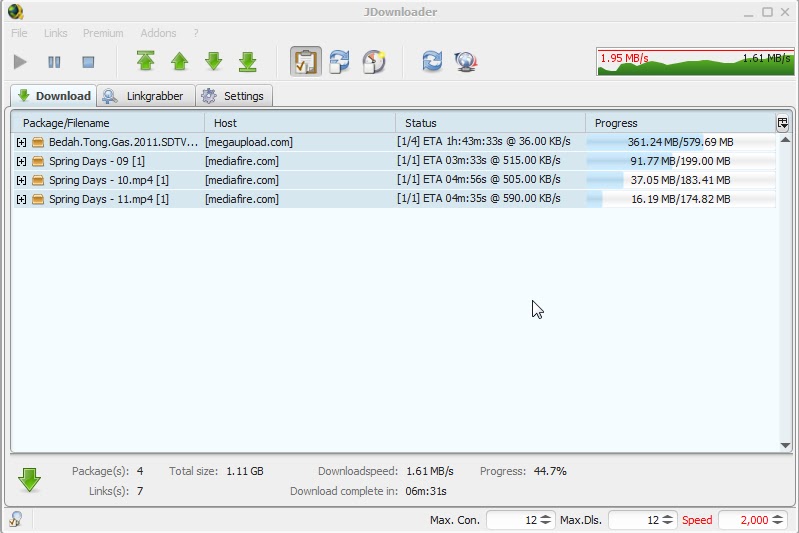The image size is (799, 533).
Task: Move selected package down one position
Action: click(214, 61)
